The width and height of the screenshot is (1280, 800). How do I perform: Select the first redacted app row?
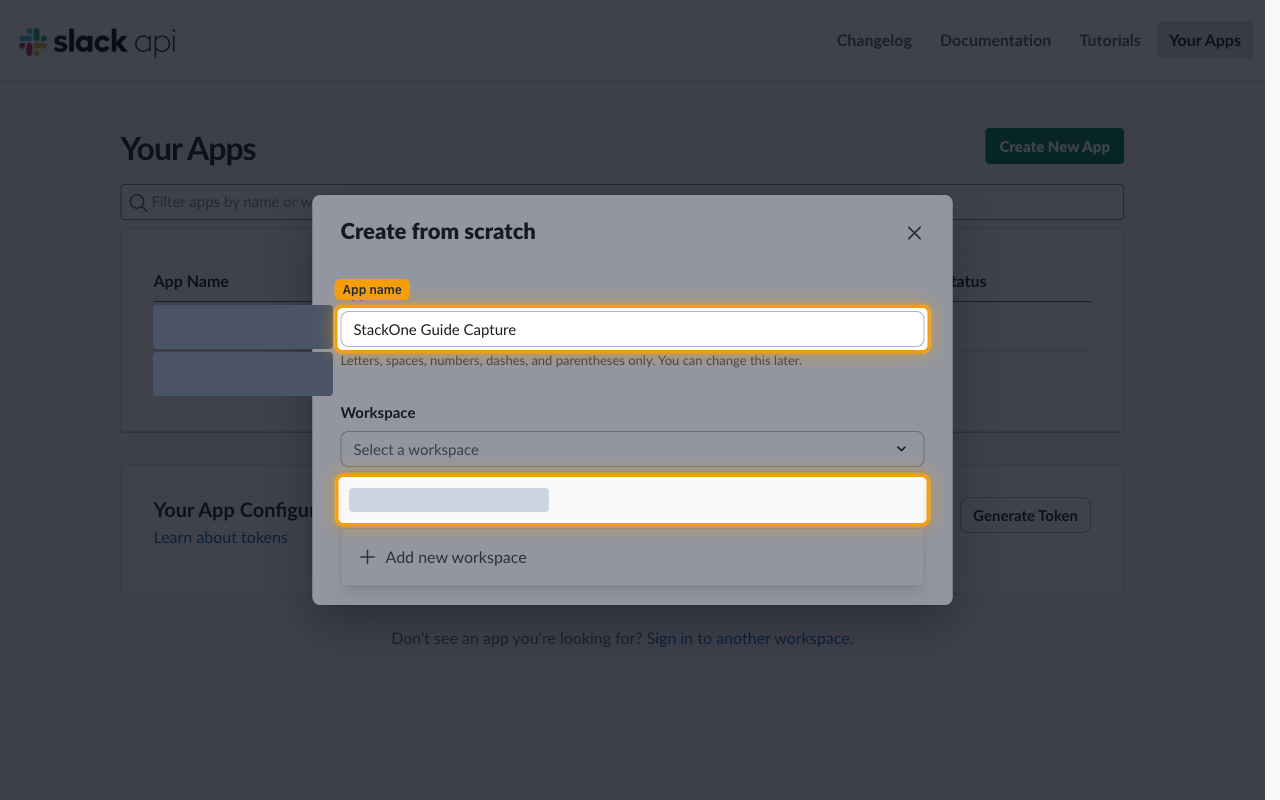click(x=243, y=327)
